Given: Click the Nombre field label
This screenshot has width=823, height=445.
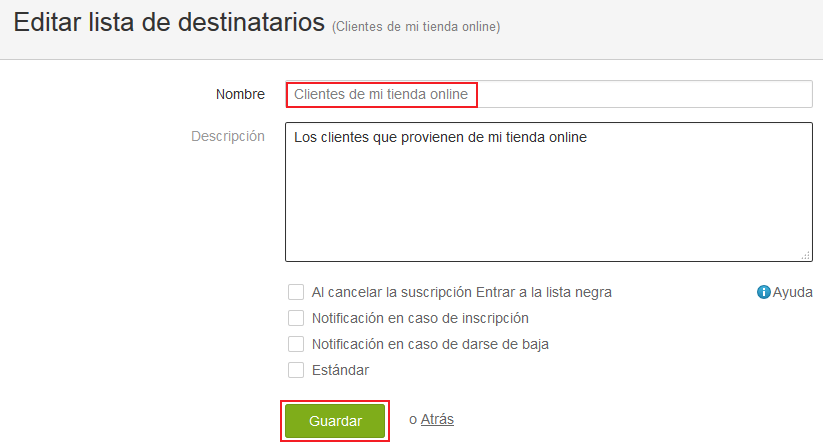Looking at the screenshot, I should point(240,94).
